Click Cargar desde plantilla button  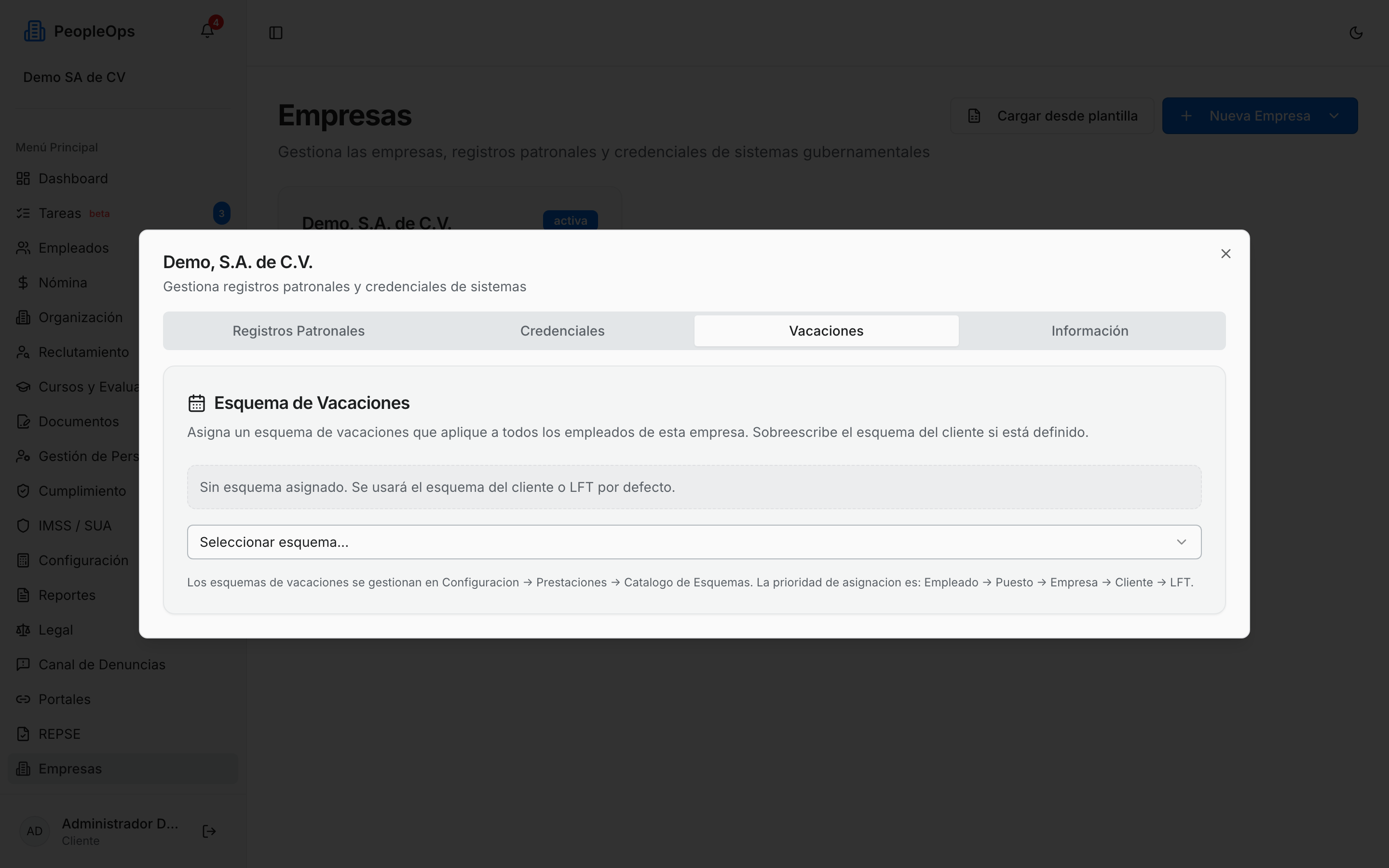point(1052,116)
